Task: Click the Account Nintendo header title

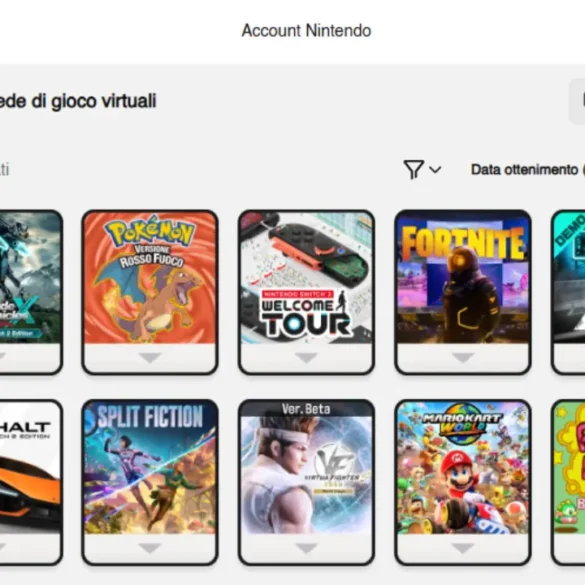Action: 306,31
